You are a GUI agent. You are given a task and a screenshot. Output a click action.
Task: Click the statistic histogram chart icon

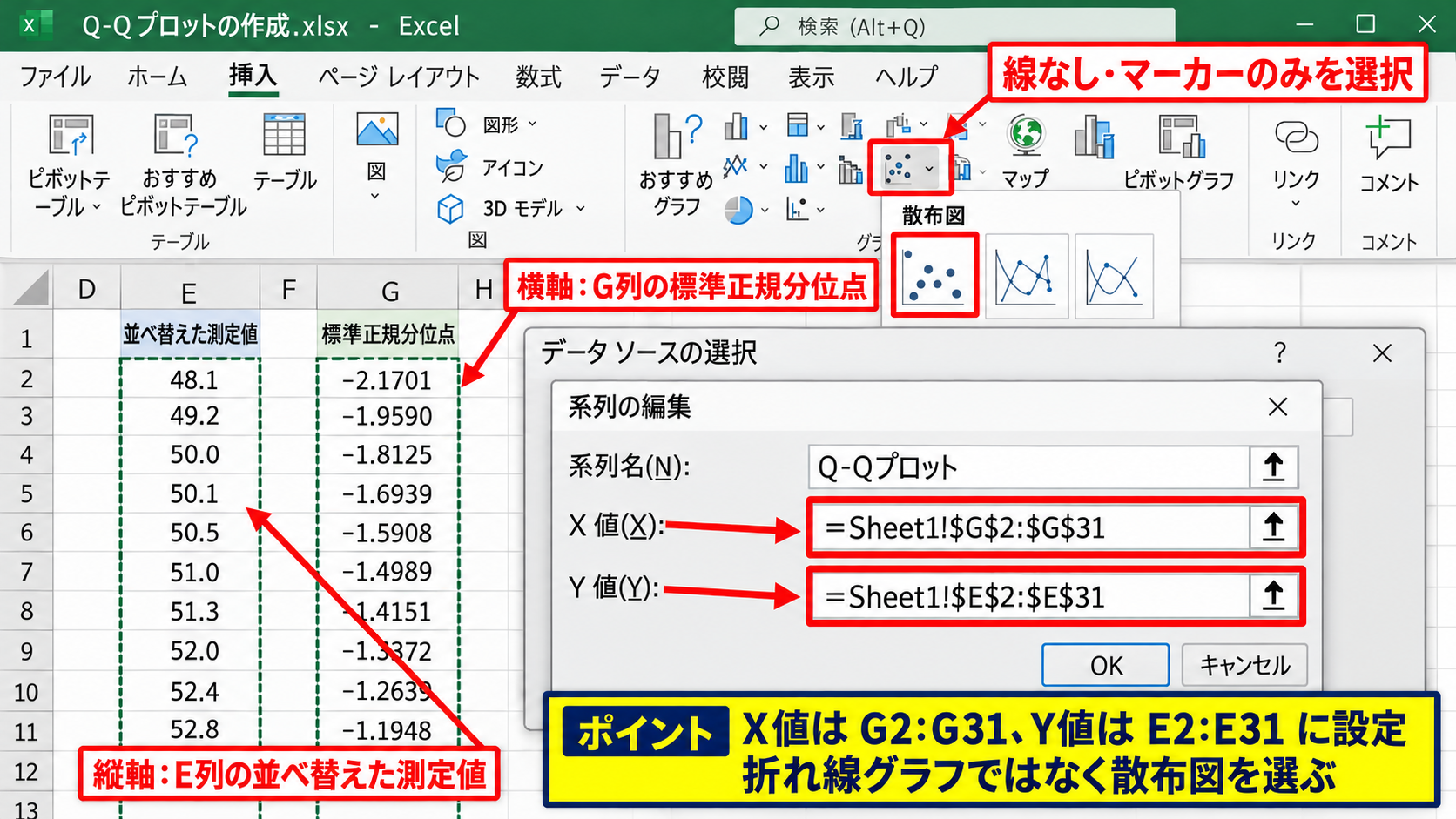click(x=796, y=167)
